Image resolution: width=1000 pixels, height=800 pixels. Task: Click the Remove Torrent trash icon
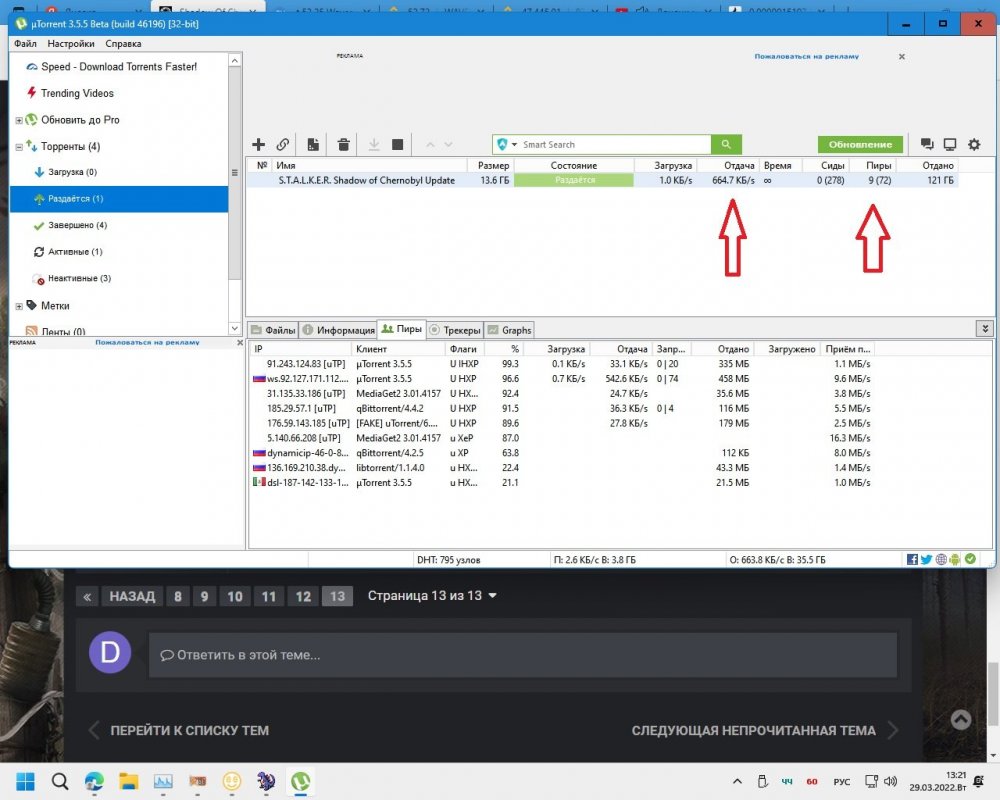point(343,145)
